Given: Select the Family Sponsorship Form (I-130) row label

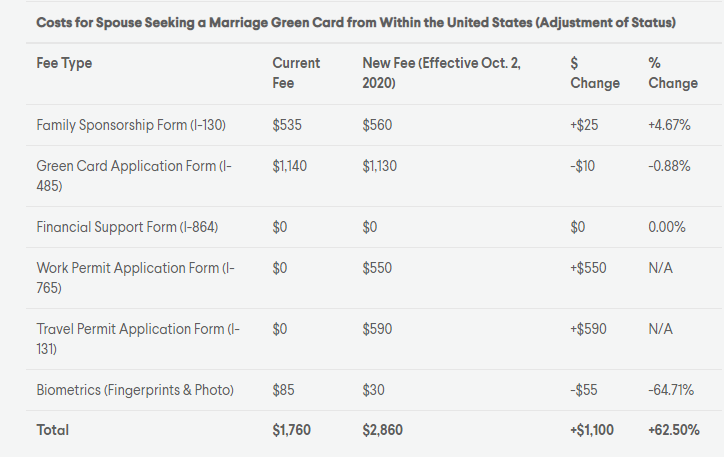Looking at the screenshot, I should [x=131, y=125].
